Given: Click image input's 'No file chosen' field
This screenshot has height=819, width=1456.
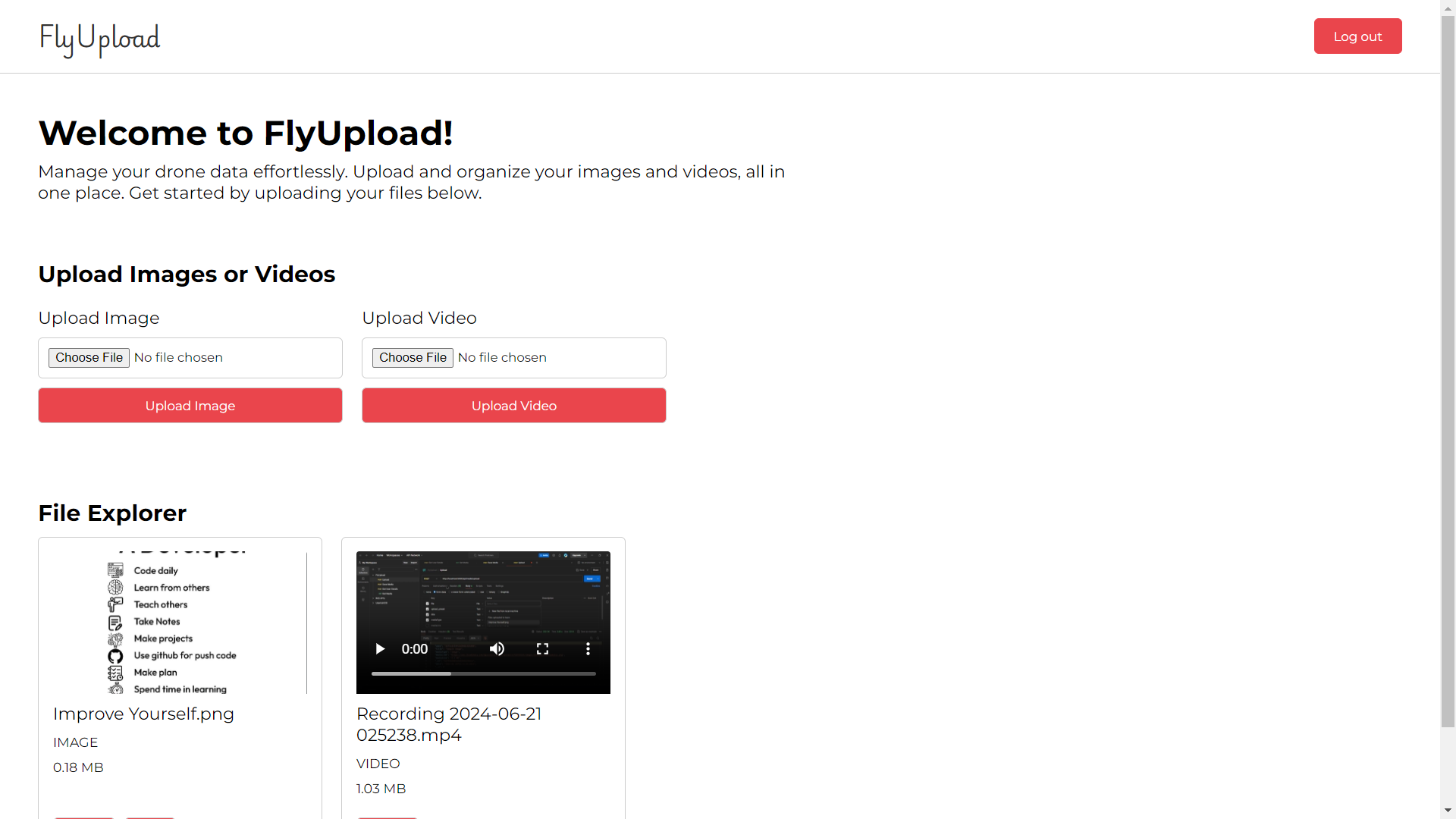Looking at the screenshot, I should 179,358.
